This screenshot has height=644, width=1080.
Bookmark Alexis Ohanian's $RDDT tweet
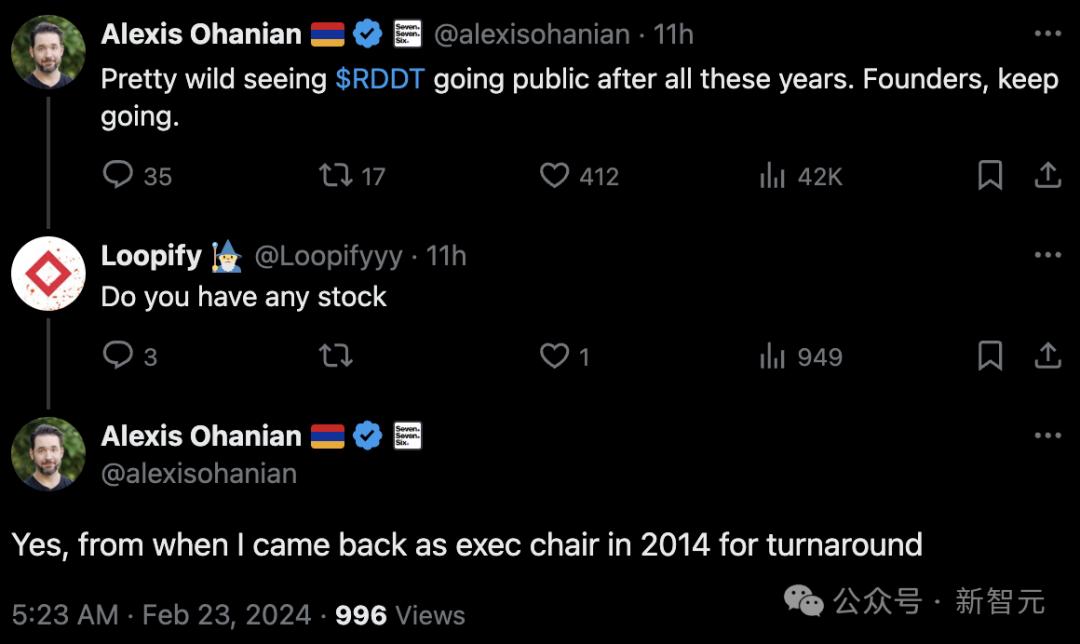click(x=990, y=176)
